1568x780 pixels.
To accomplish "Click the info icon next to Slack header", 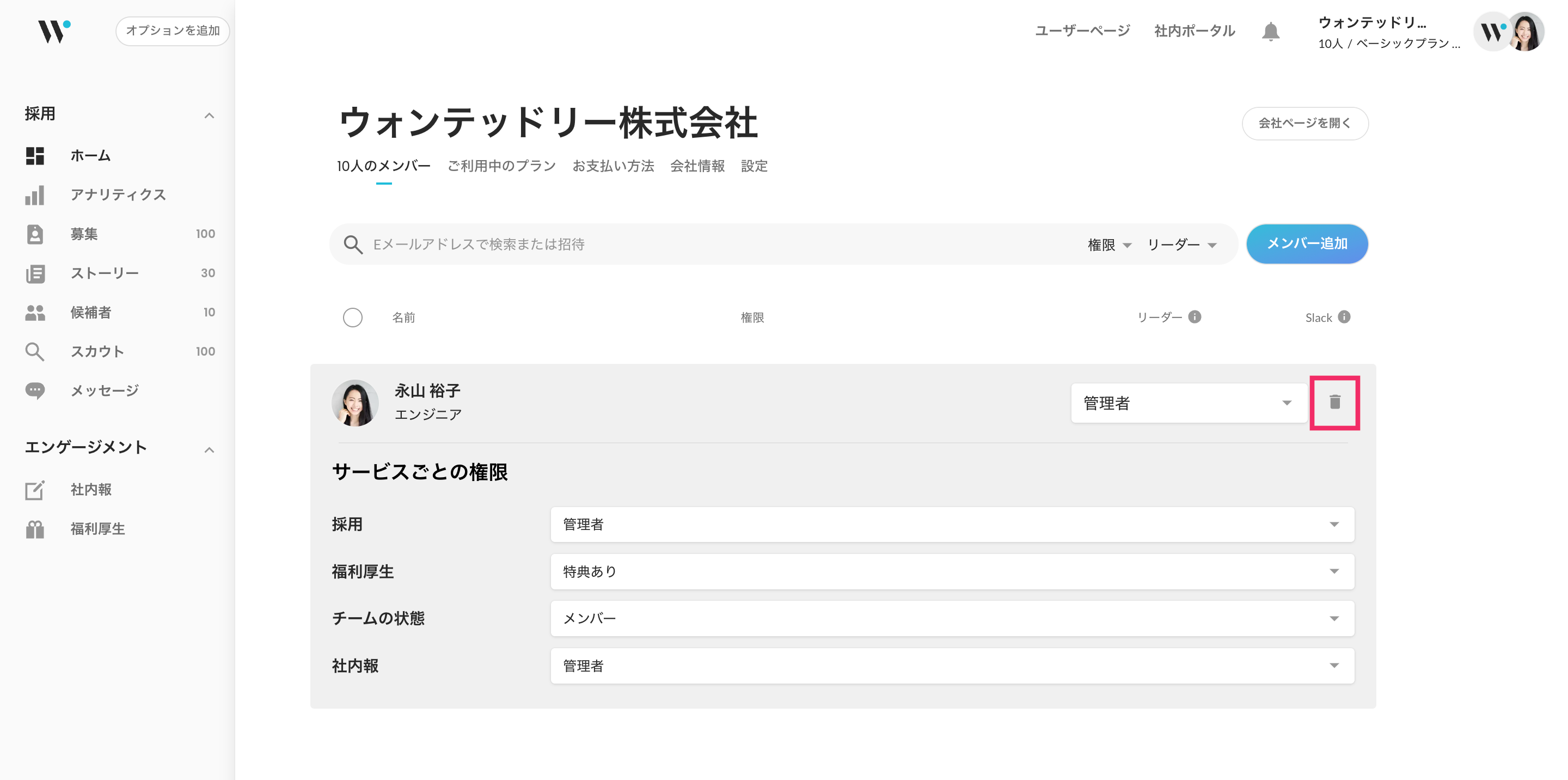I will point(1344,316).
